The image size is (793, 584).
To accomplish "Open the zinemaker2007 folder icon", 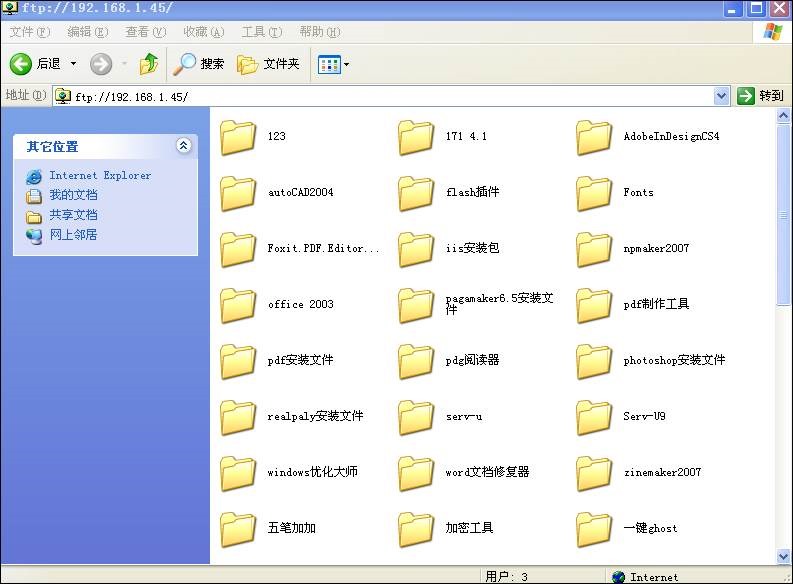I will [x=594, y=473].
